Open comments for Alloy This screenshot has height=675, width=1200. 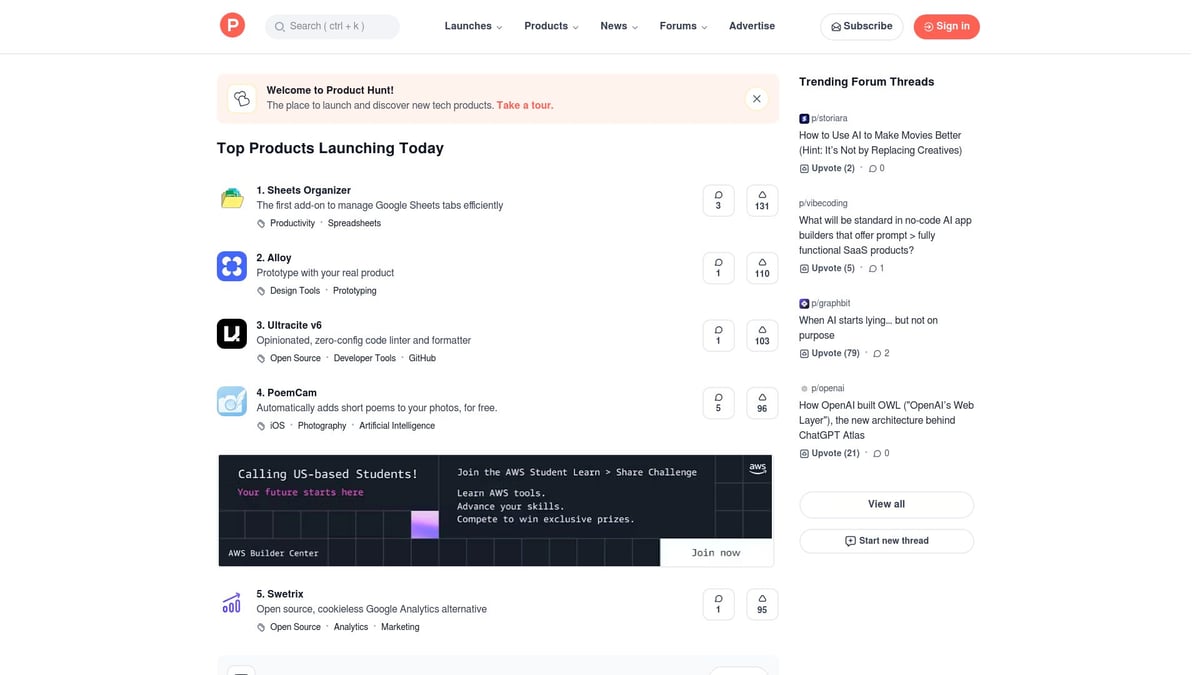[718, 268]
